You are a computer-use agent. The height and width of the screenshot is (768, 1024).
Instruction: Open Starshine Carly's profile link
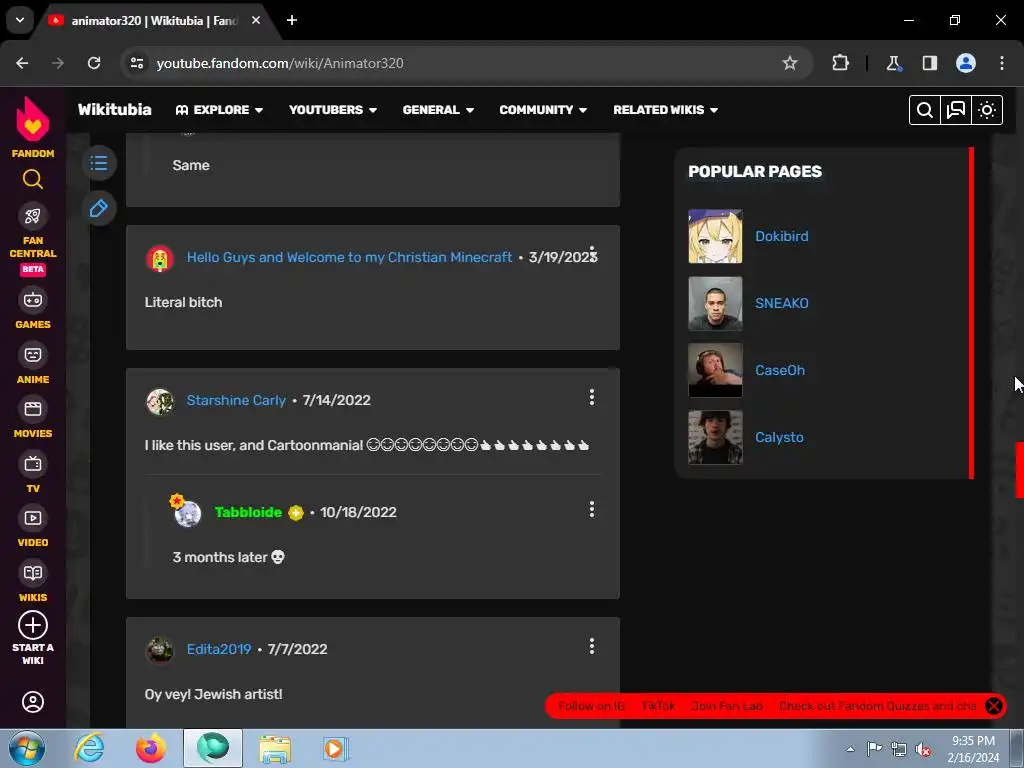[236, 400]
